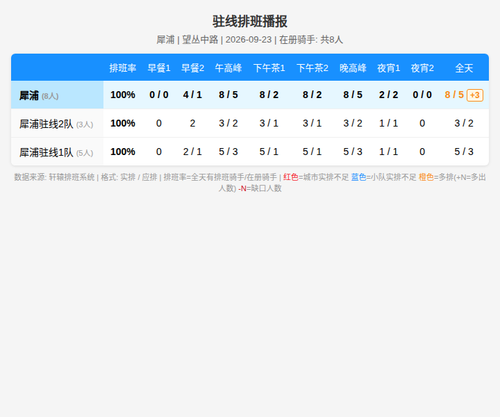Screen dimensions: 500x417
Task: Click 犀浦驻线2队 夜宵2 value 0
Action: click(x=422, y=123)
